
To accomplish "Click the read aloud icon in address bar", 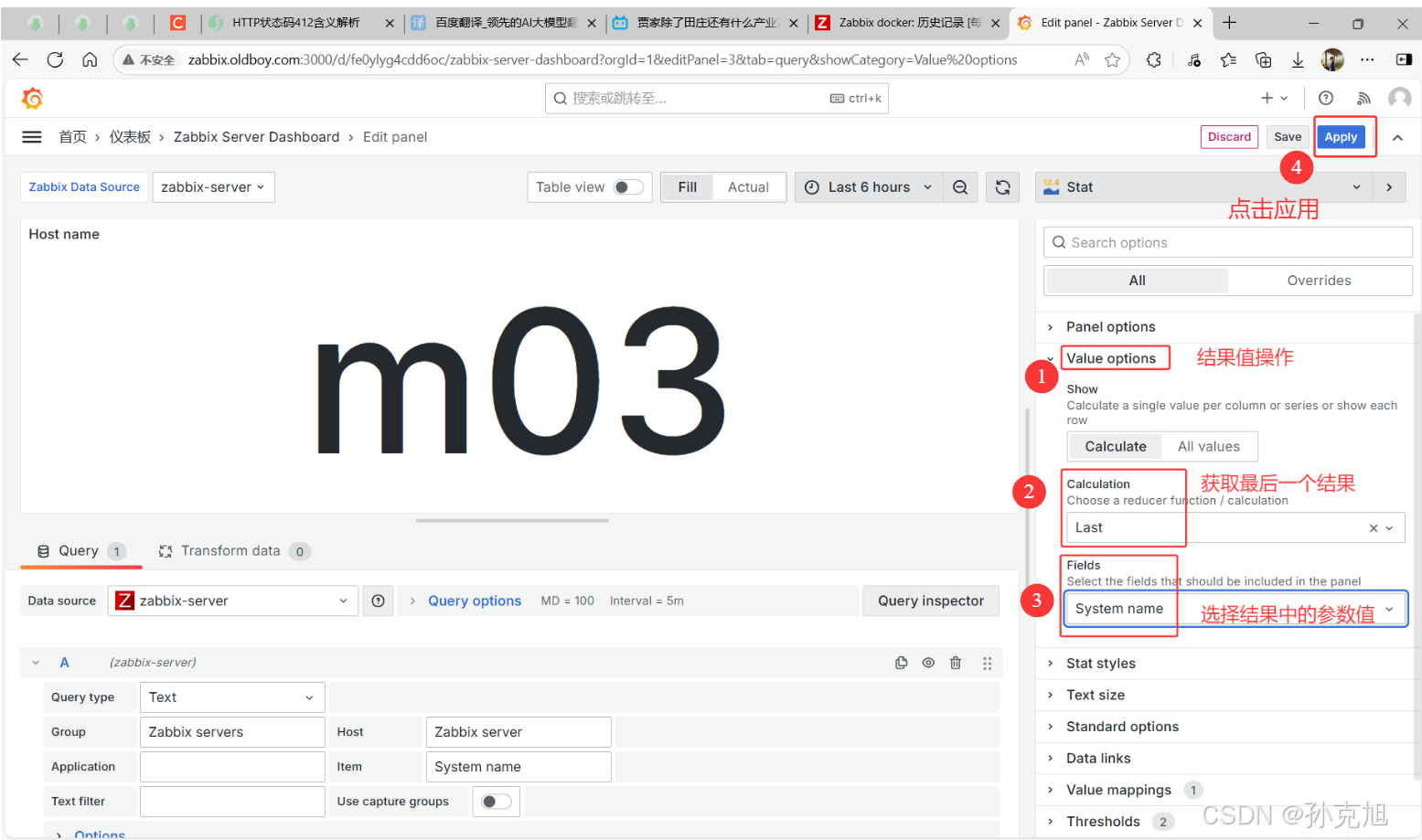I will [x=1082, y=59].
